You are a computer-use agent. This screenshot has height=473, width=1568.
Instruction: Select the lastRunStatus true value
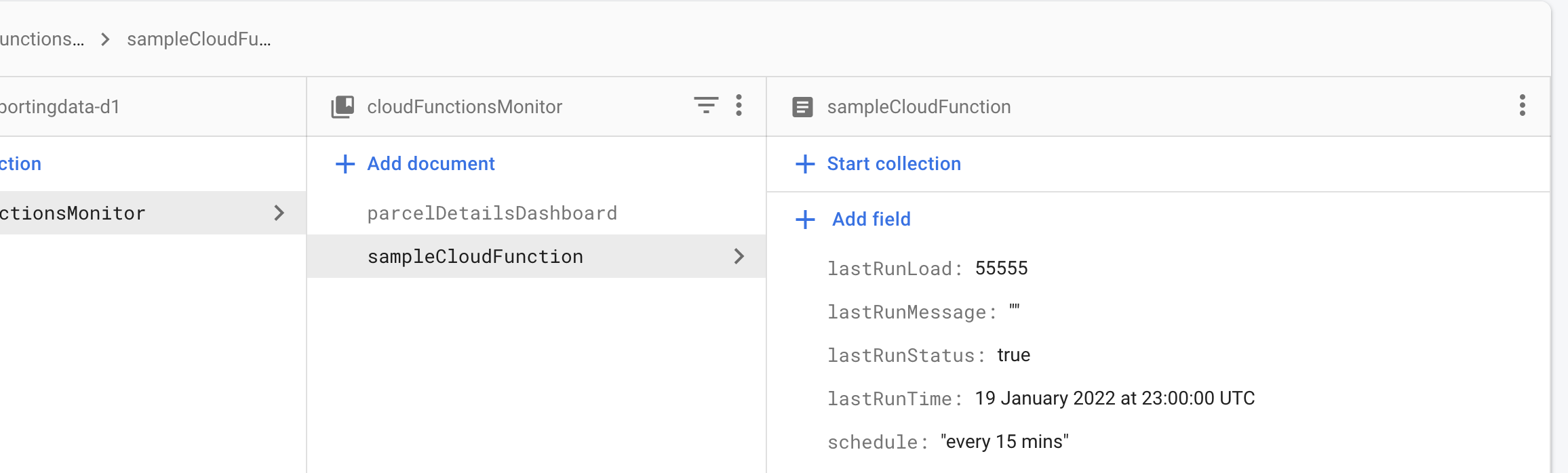1013,355
